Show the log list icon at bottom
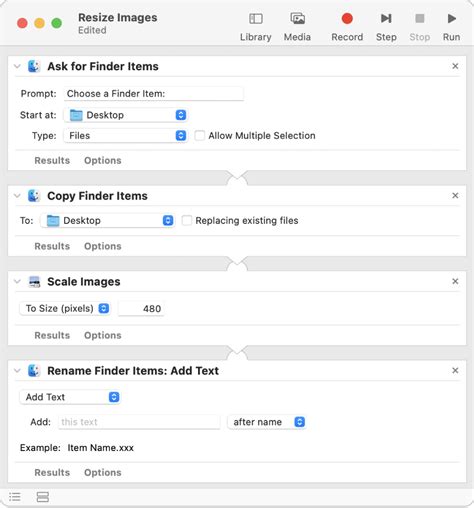Image resolution: width=474 pixels, height=508 pixels. tap(15, 497)
